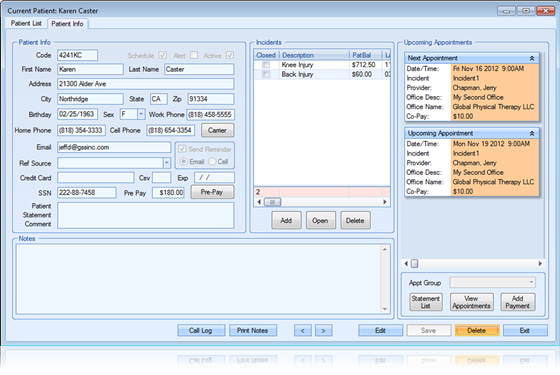This screenshot has height=375, width=560.
Task: Delete the selected incident
Action: pyautogui.click(x=355, y=220)
